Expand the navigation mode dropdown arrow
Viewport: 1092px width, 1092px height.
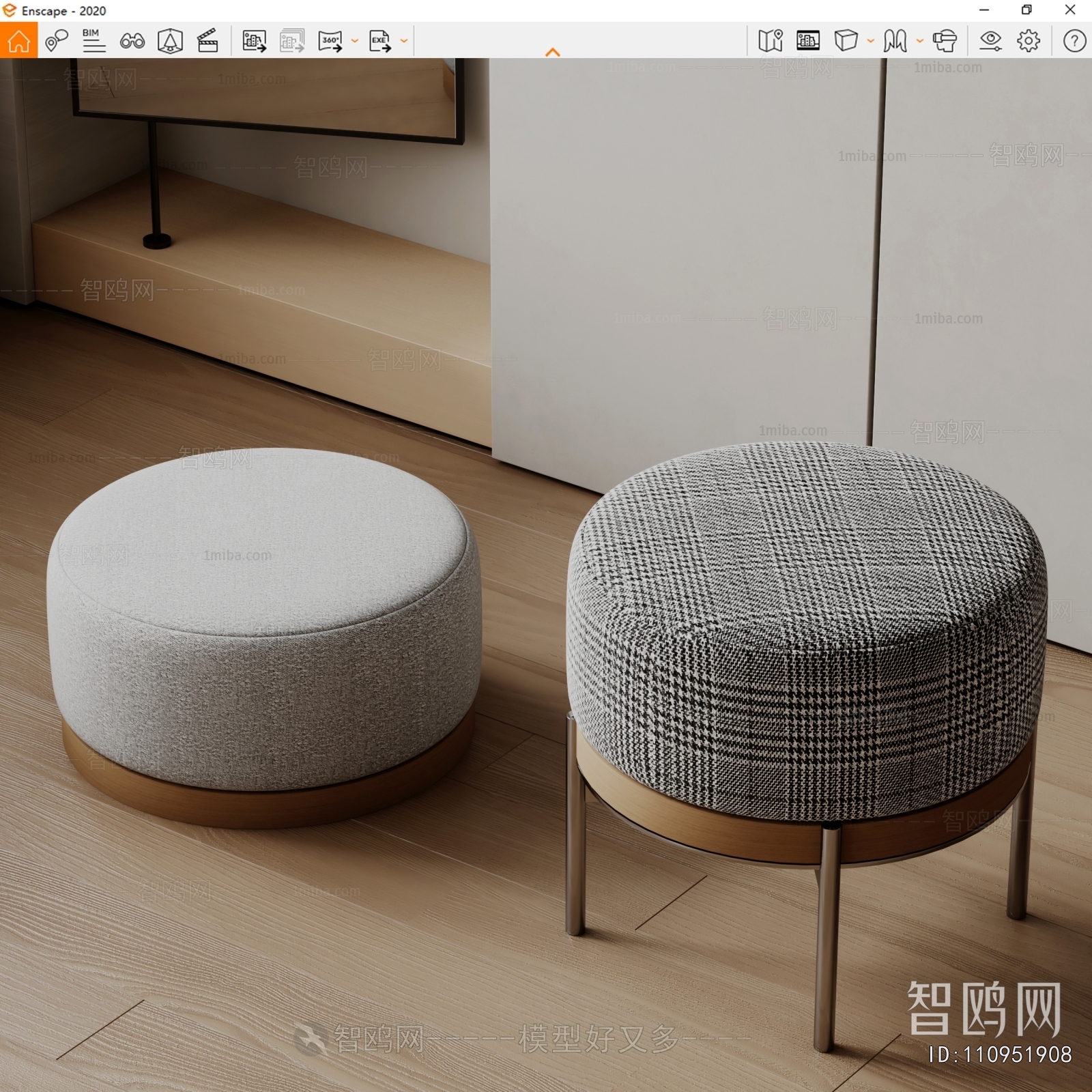tap(920, 41)
